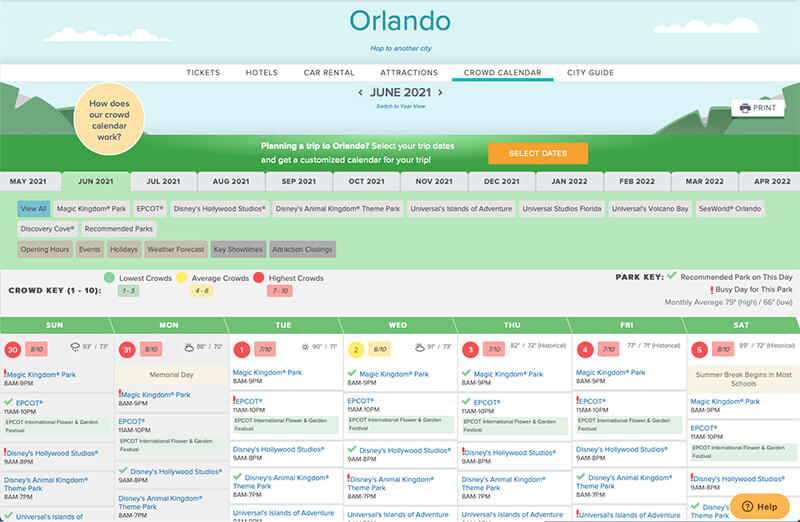Click the cloud weather icon on Wednesday 2
This screenshot has height=522, width=800.
coord(419,347)
